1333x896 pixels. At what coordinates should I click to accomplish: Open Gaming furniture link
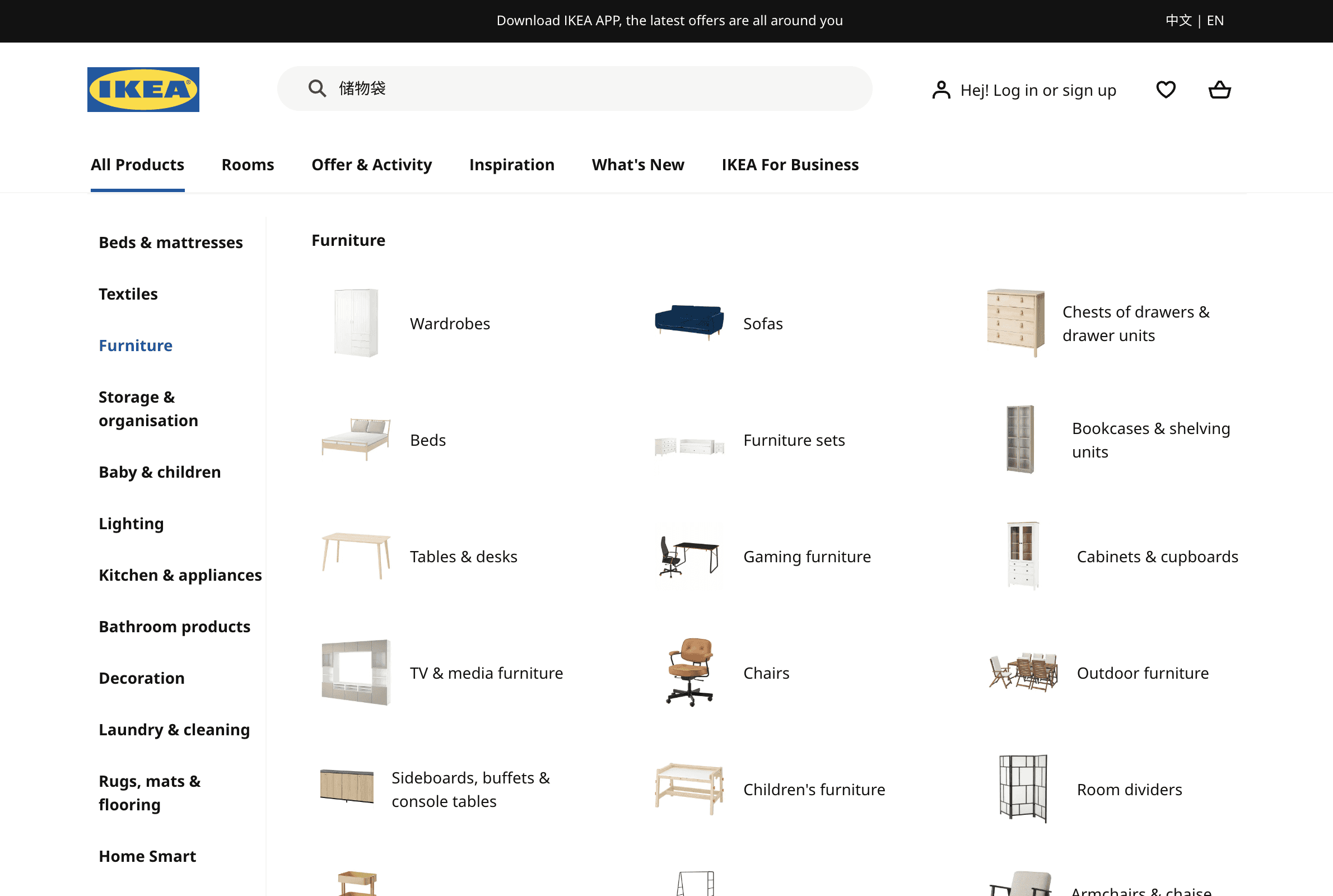(x=807, y=557)
